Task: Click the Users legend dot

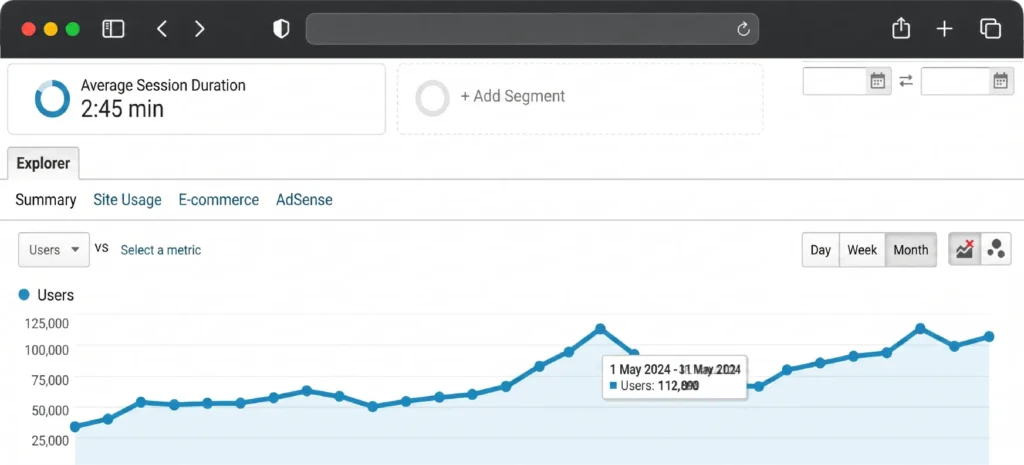Action: [x=24, y=295]
